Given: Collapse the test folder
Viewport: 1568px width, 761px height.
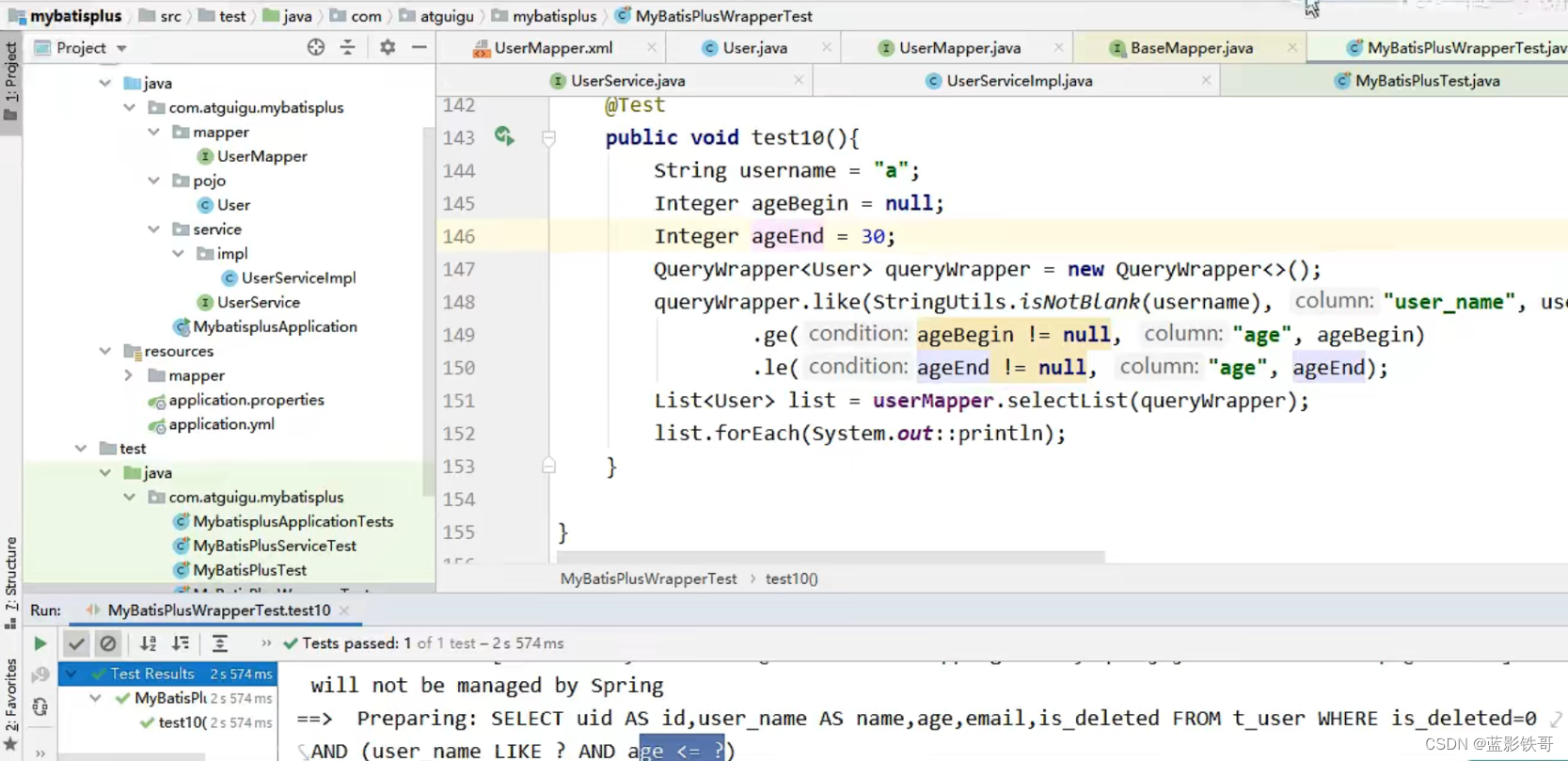Looking at the screenshot, I should point(80,449).
